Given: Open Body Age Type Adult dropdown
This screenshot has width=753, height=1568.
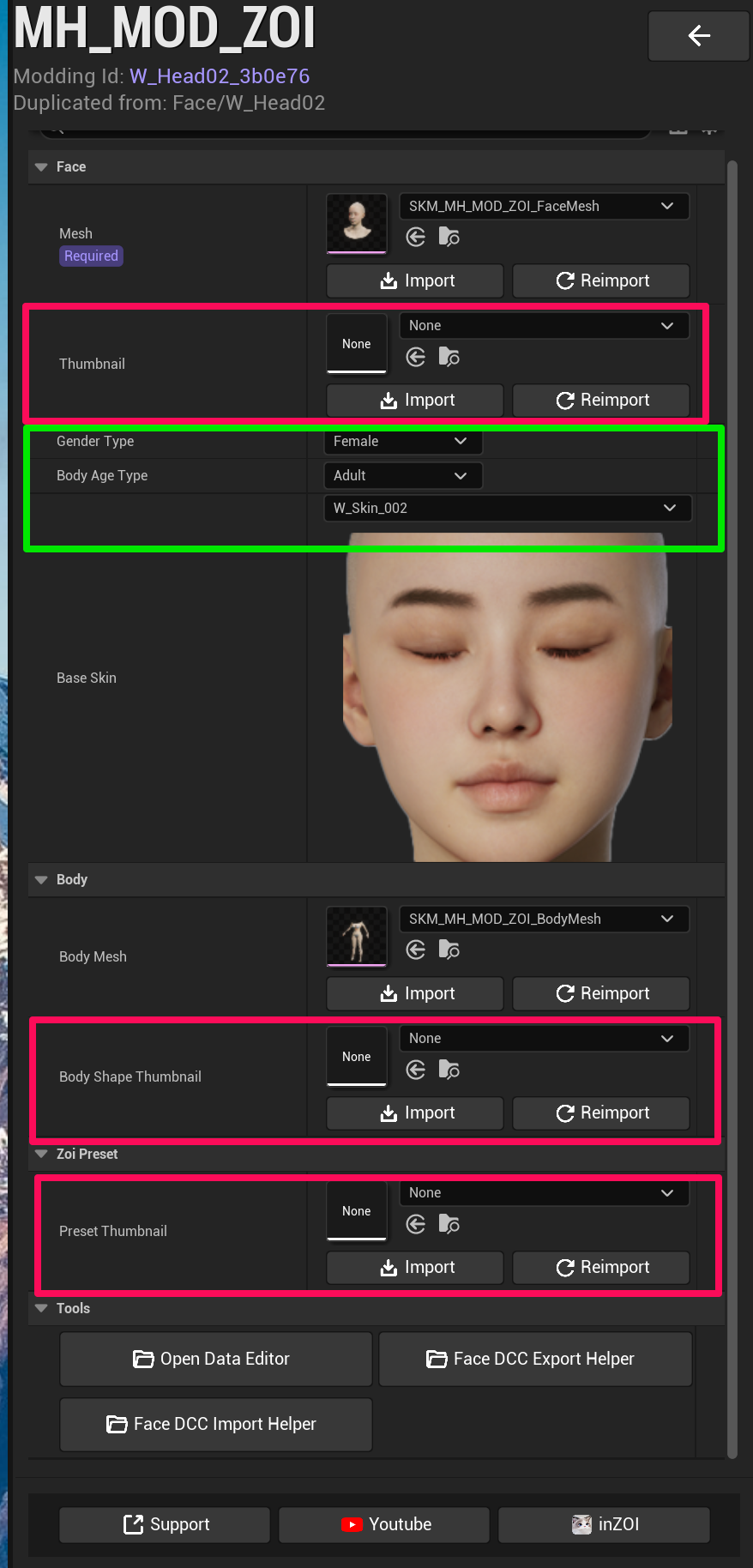Looking at the screenshot, I should tap(402, 476).
